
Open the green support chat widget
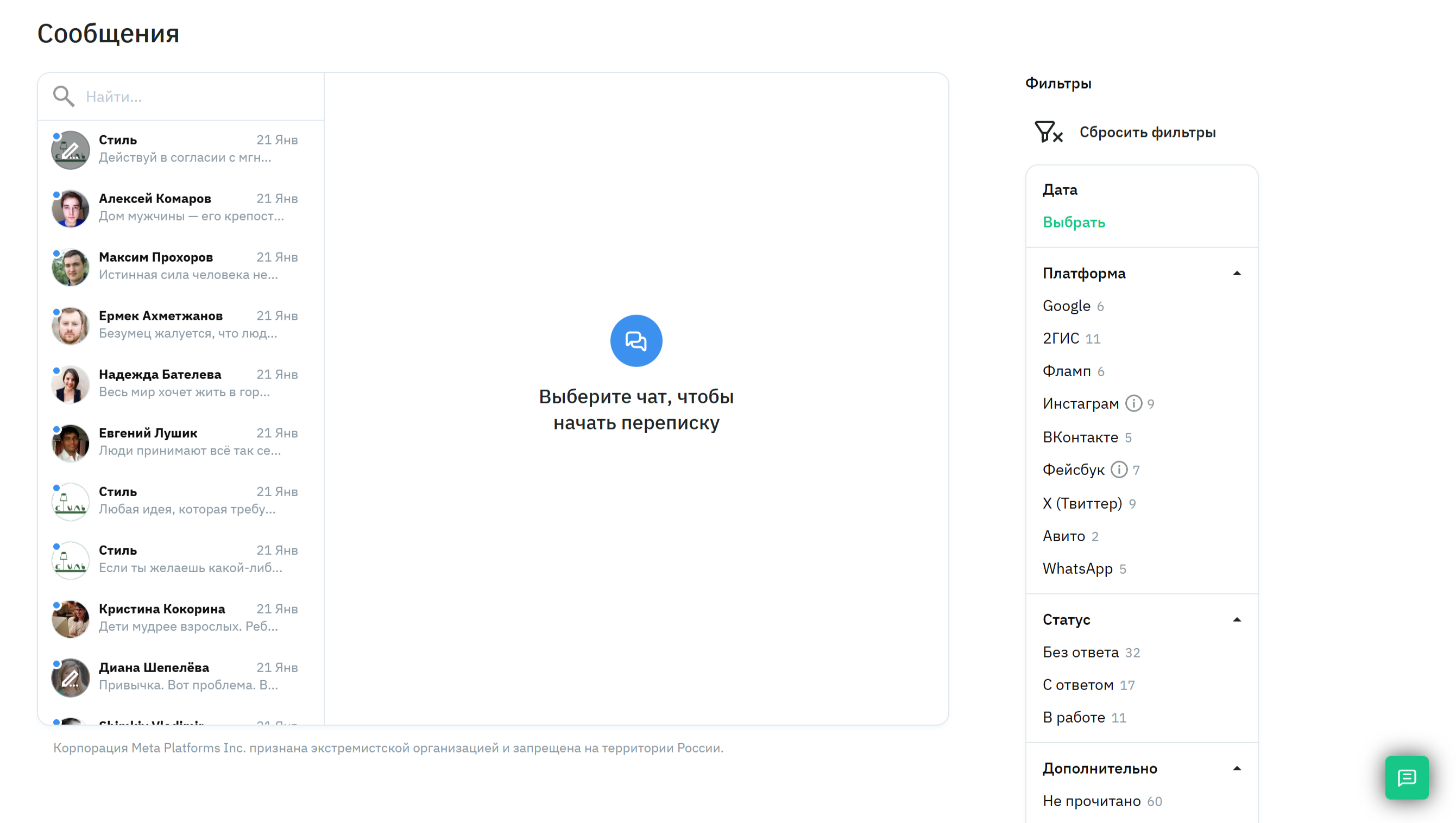1405,778
